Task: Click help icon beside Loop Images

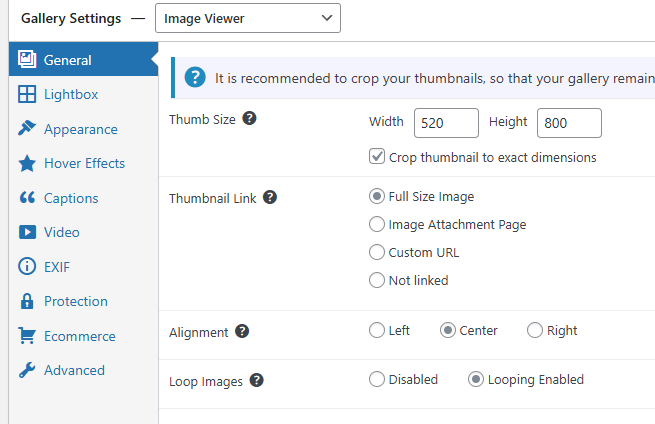Action: (257, 380)
